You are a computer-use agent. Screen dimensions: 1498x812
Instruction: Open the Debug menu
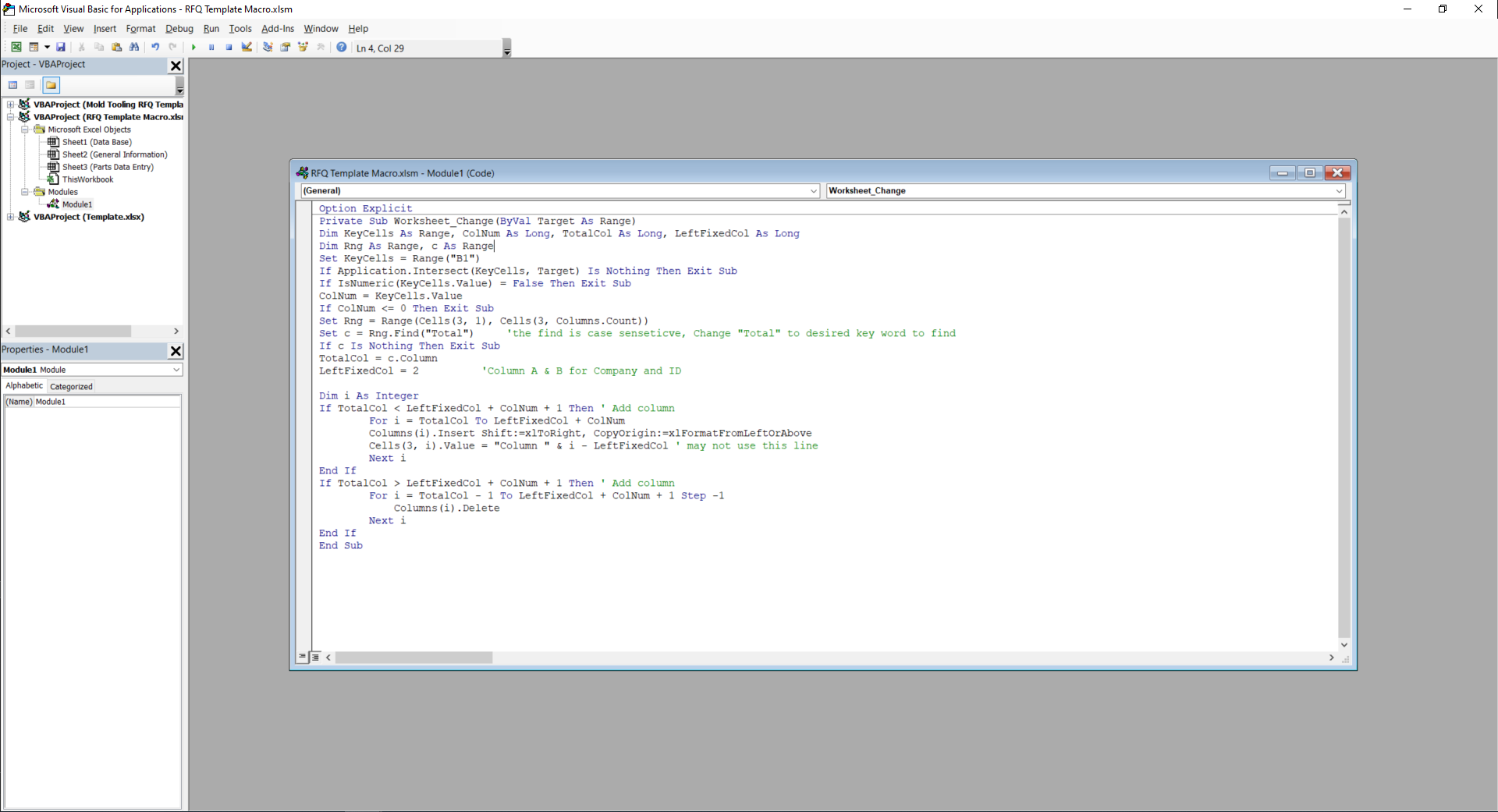pos(179,29)
